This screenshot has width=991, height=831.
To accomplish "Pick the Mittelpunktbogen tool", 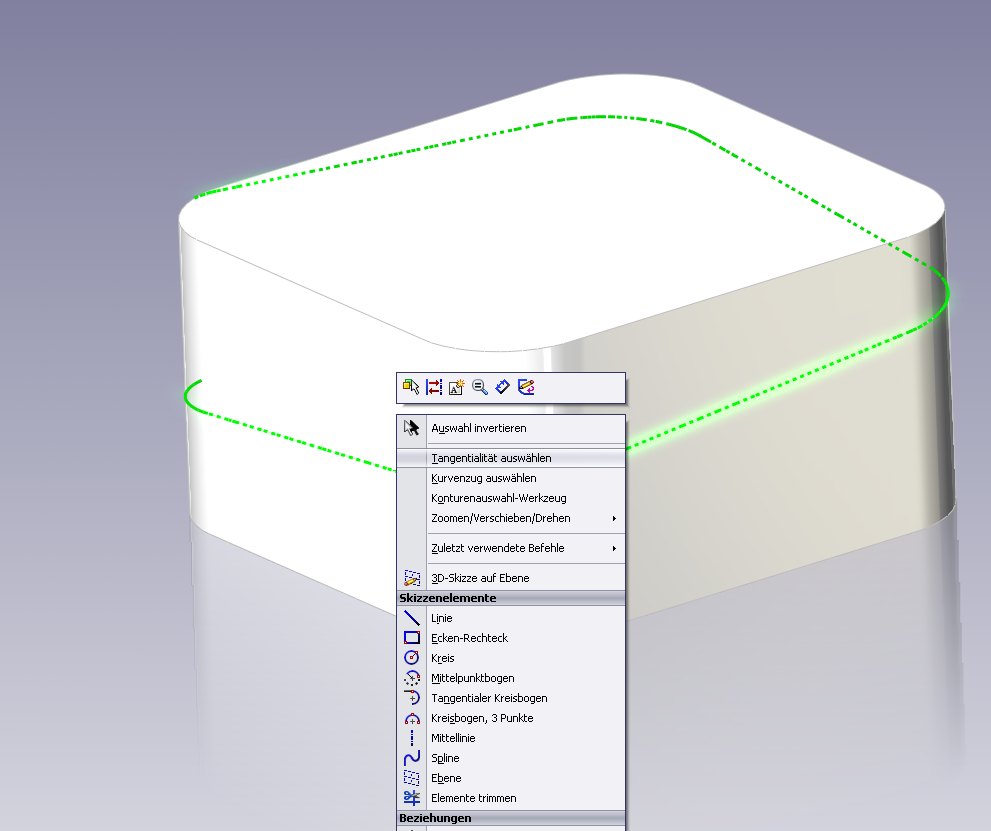I will (511, 678).
